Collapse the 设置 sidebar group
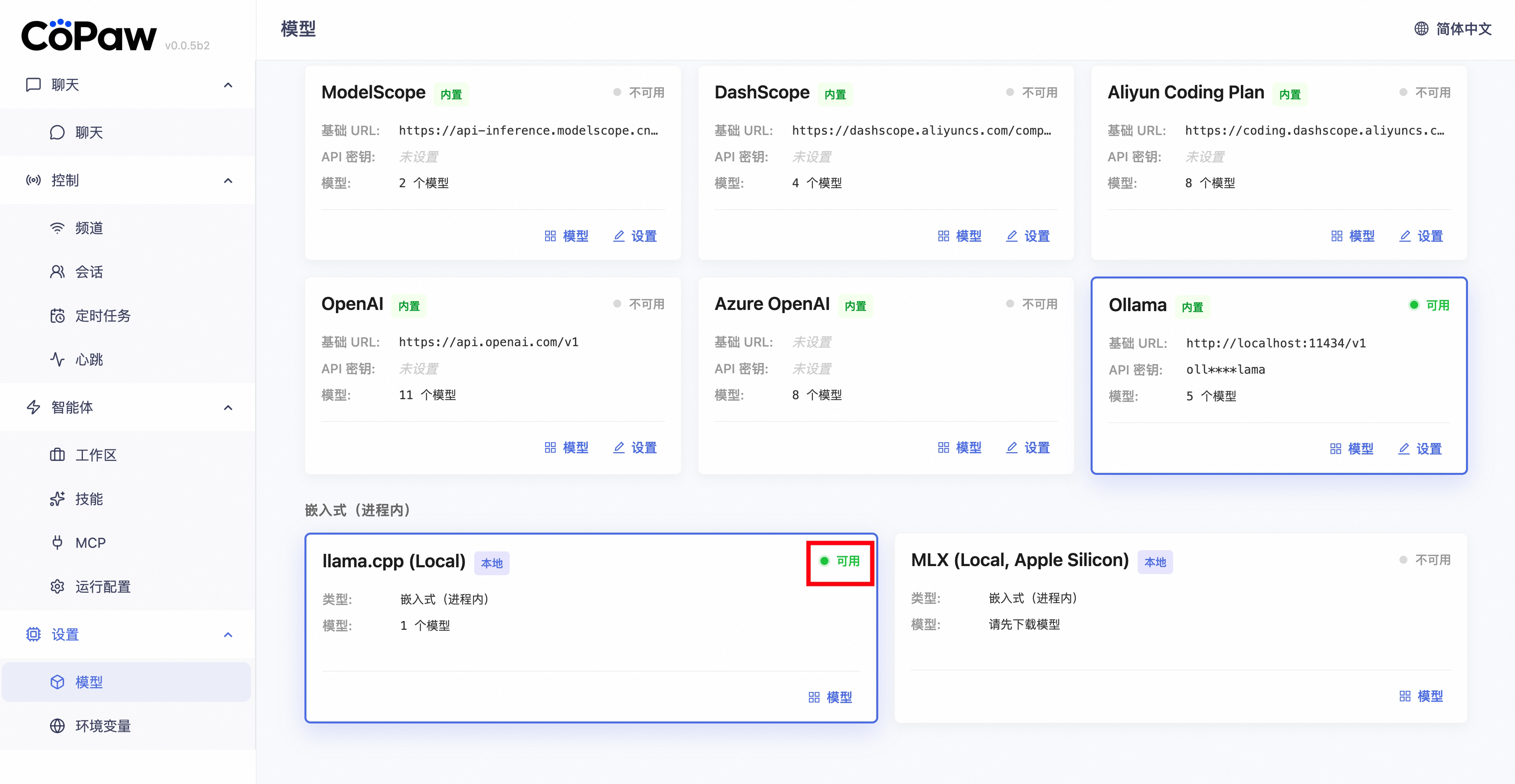The height and width of the screenshot is (784, 1515). click(228, 635)
